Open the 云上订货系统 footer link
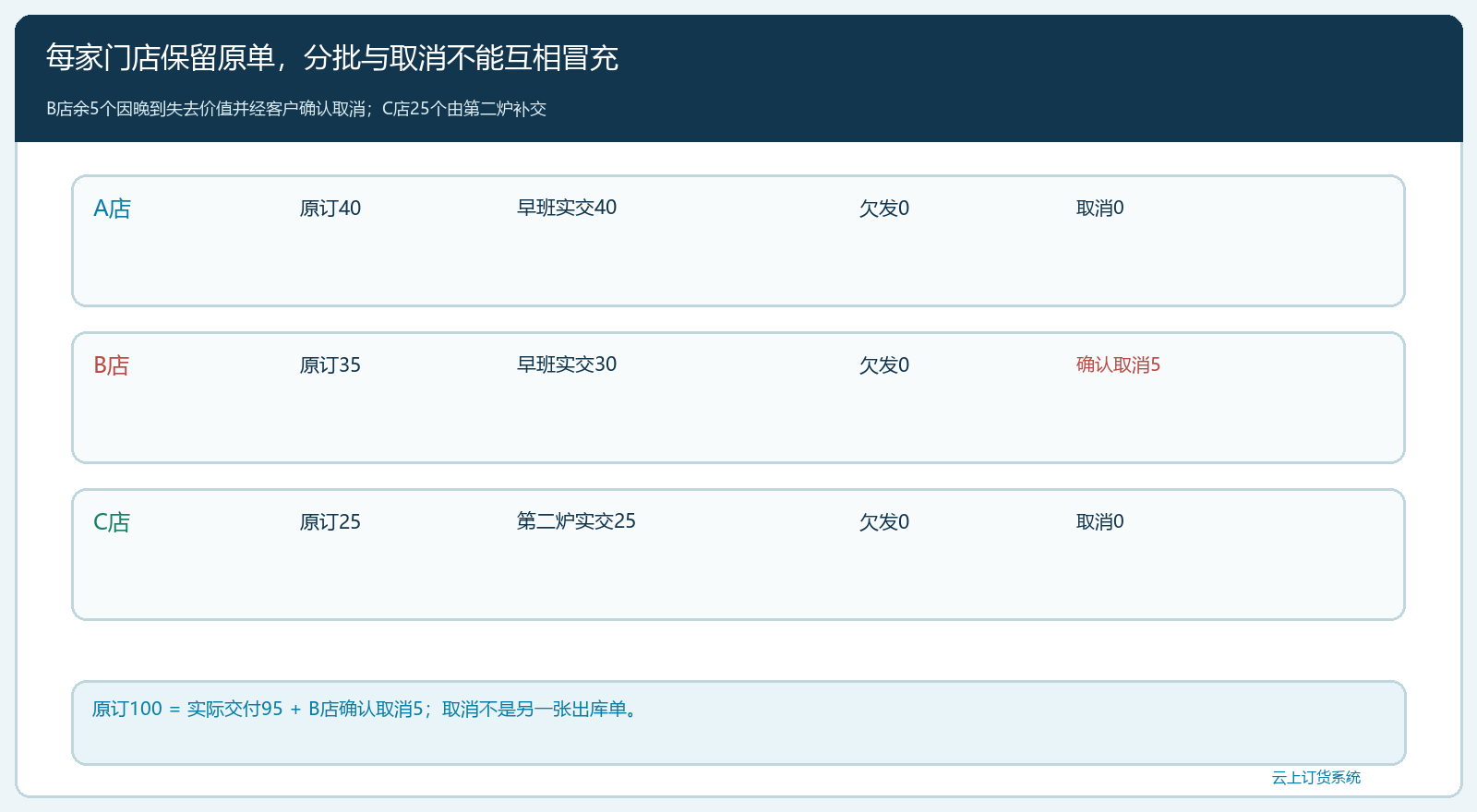1477x812 pixels. (1316, 778)
